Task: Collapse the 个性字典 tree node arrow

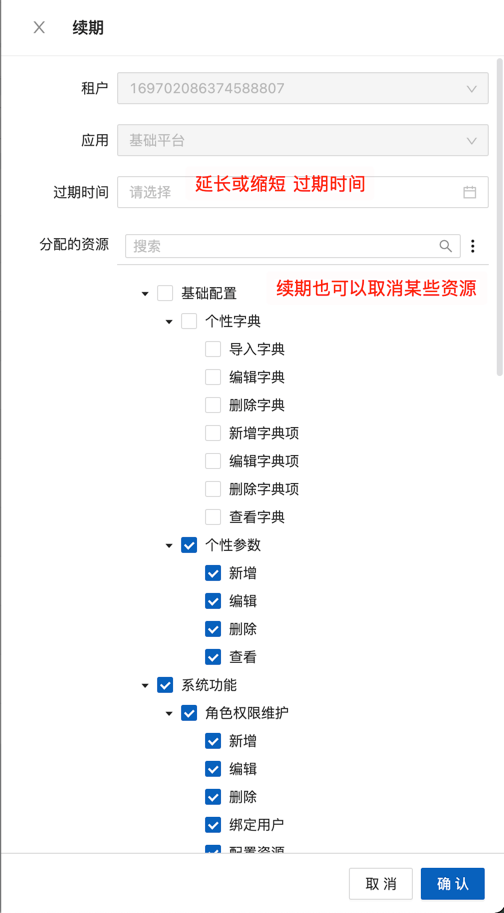Action: [169, 321]
